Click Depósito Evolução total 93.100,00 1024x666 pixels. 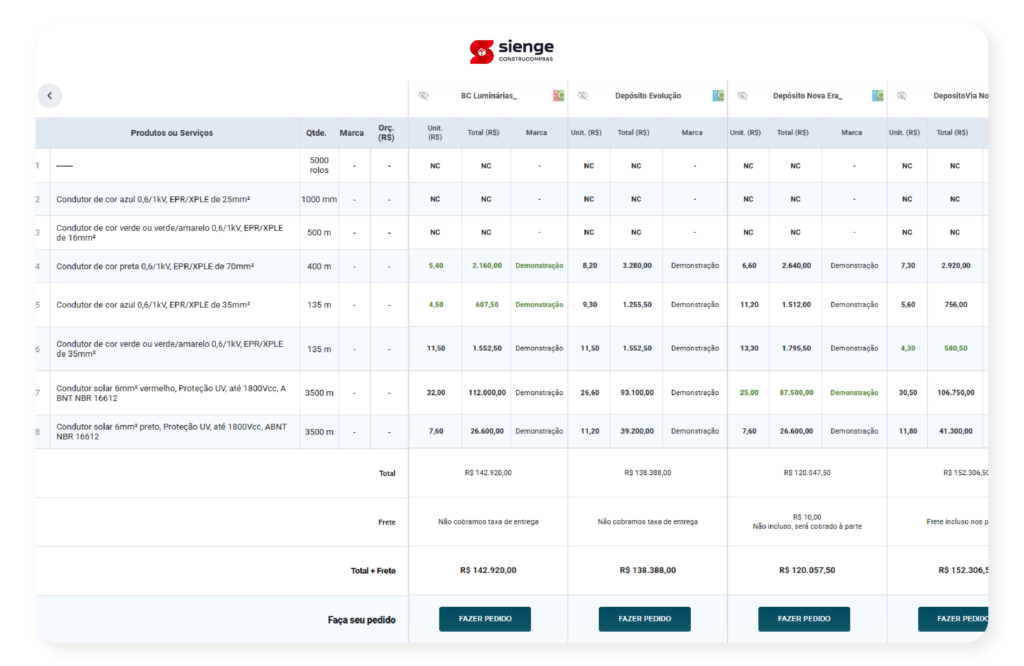(x=637, y=392)
